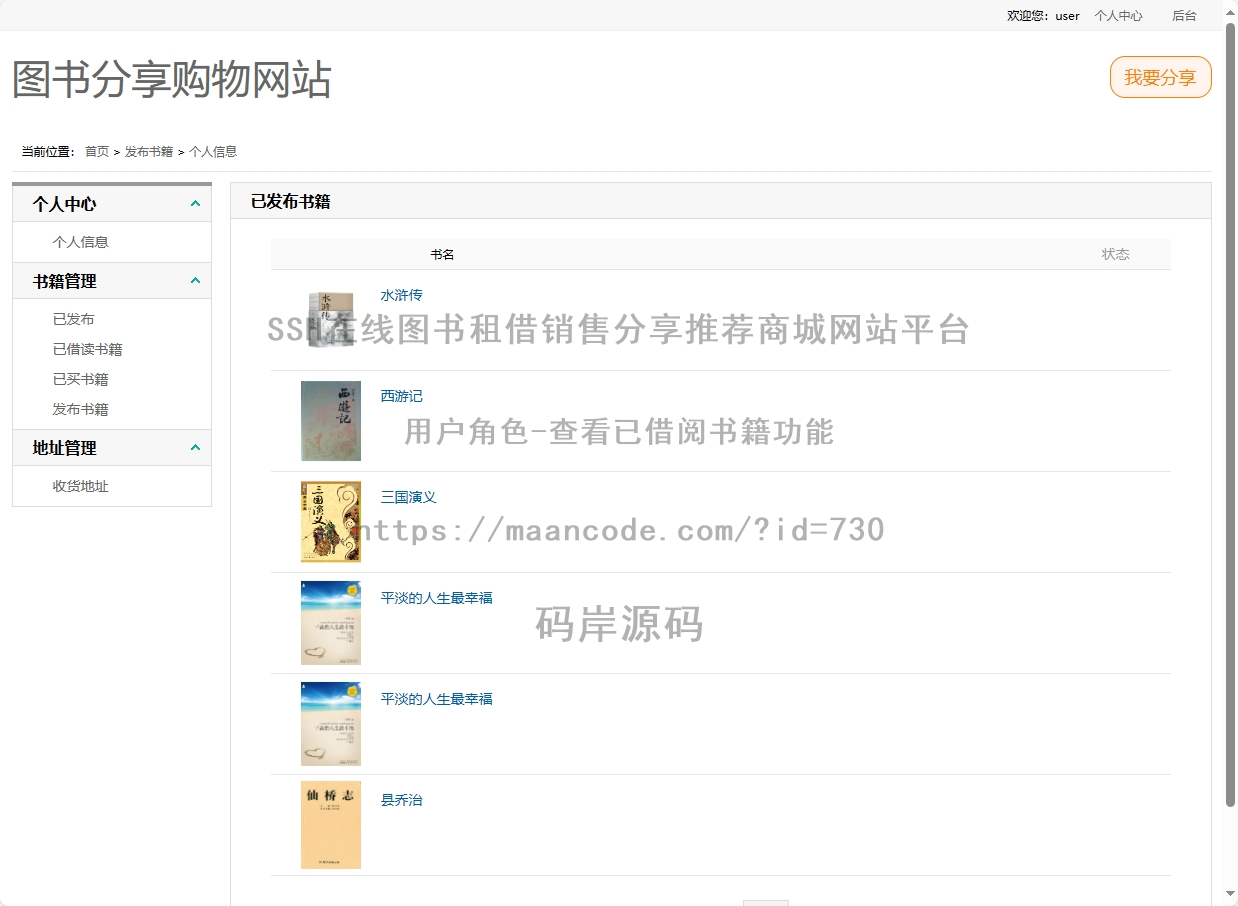Click the 三国演义 cover thumbnail
1238x906 pixels.
tap(331, 522)
